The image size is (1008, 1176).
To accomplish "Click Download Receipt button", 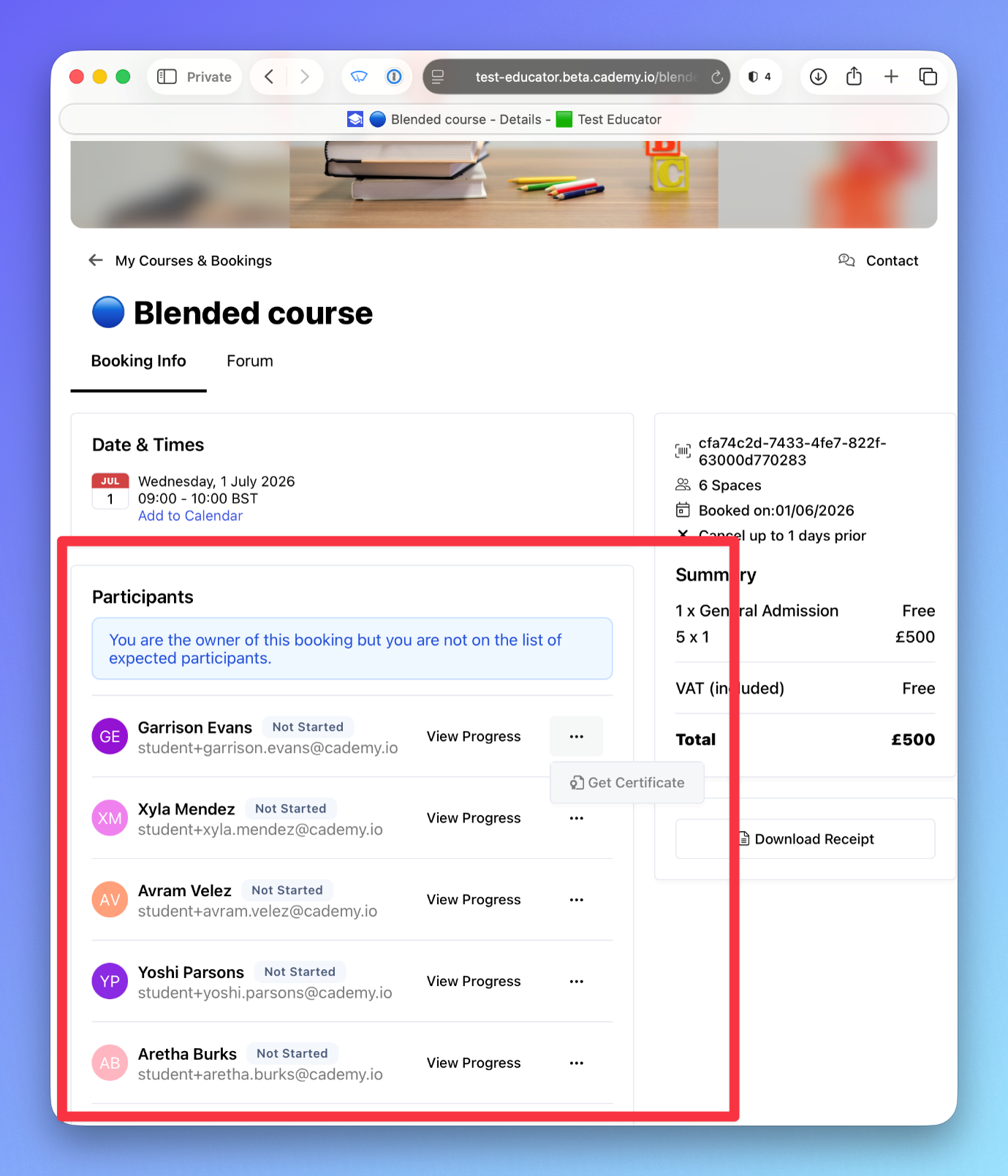I will (x=806, y=839).
